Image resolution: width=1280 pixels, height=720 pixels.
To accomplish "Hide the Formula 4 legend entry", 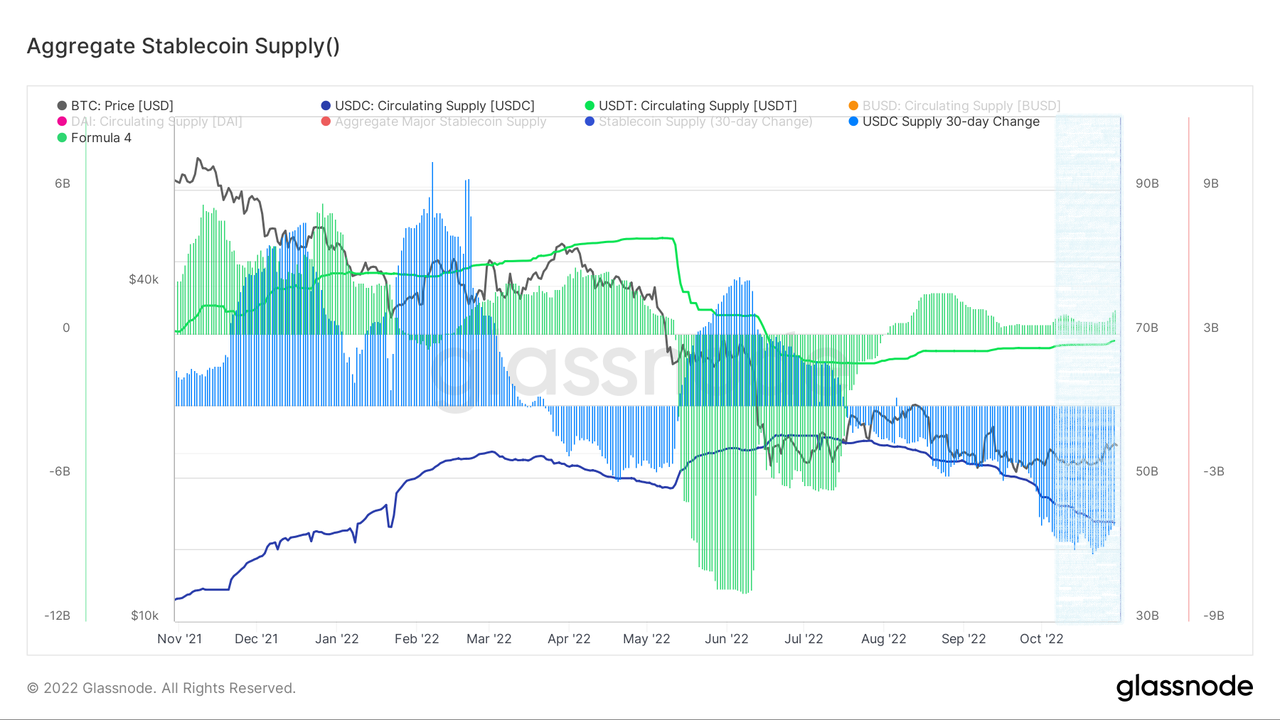I will click(100, 138).
